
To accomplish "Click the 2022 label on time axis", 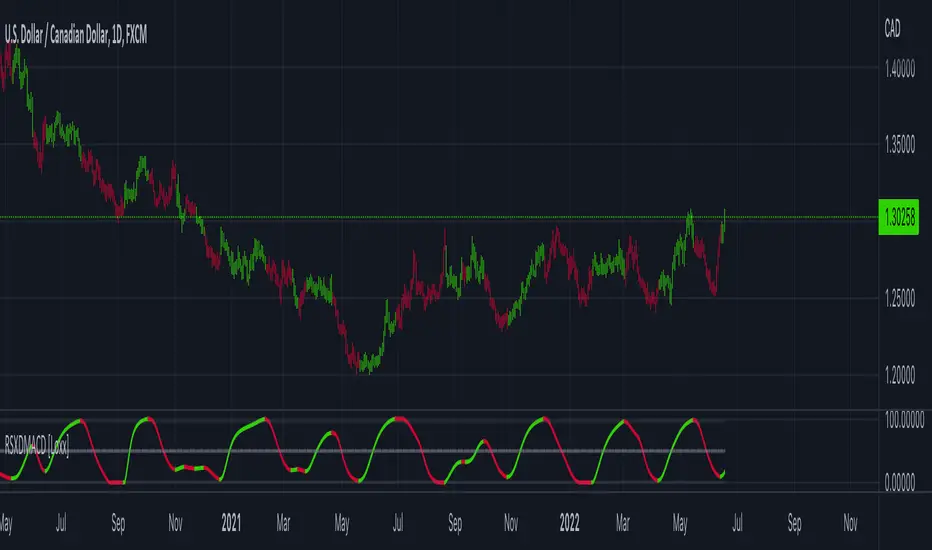I will pos(569,523).
